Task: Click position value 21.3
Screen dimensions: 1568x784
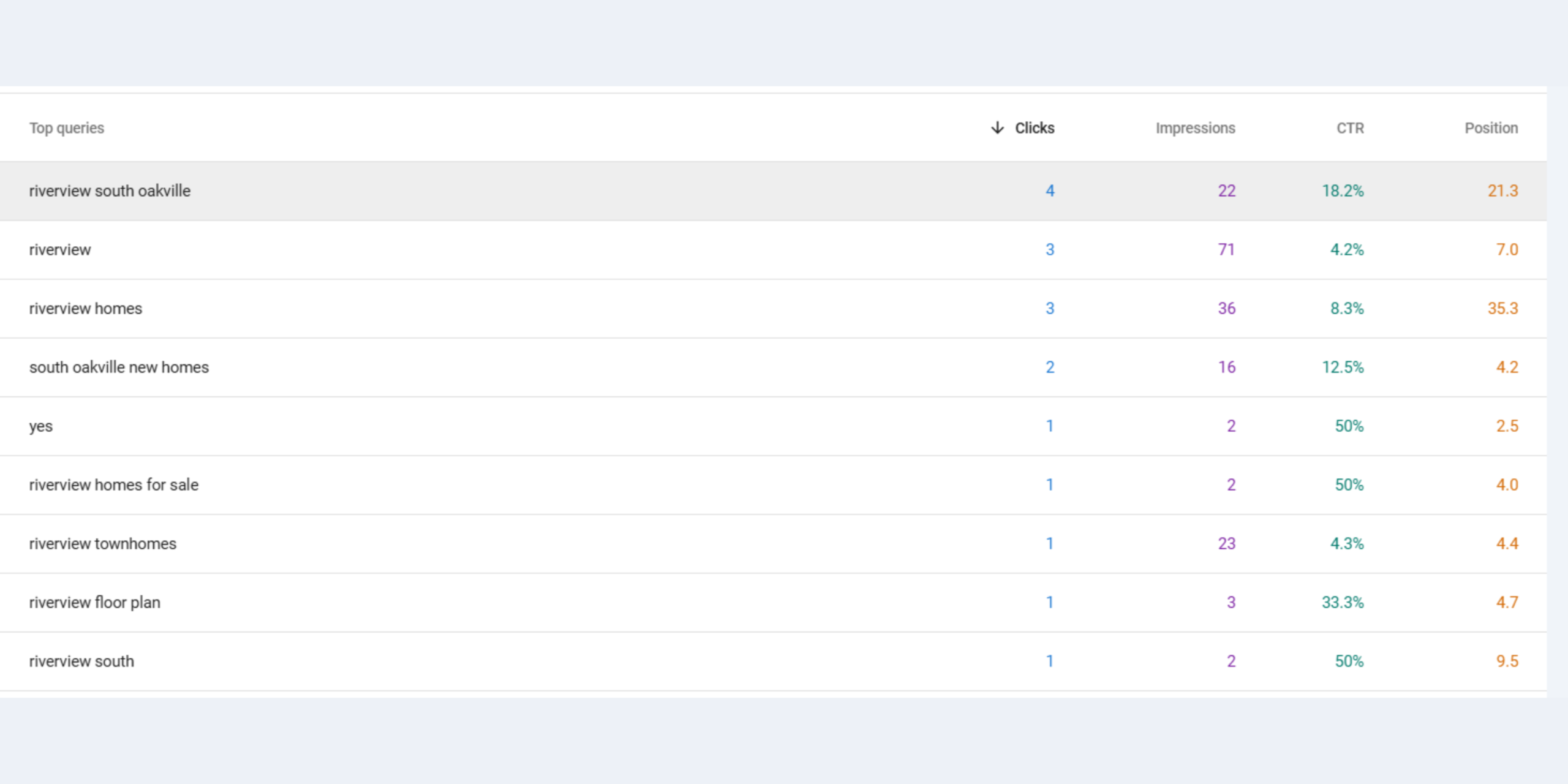Action: click(x=1502, y=190)
